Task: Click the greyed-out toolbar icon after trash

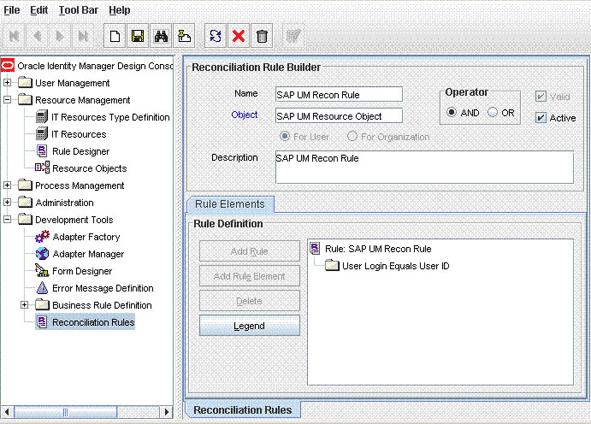Action: point(293,36)
